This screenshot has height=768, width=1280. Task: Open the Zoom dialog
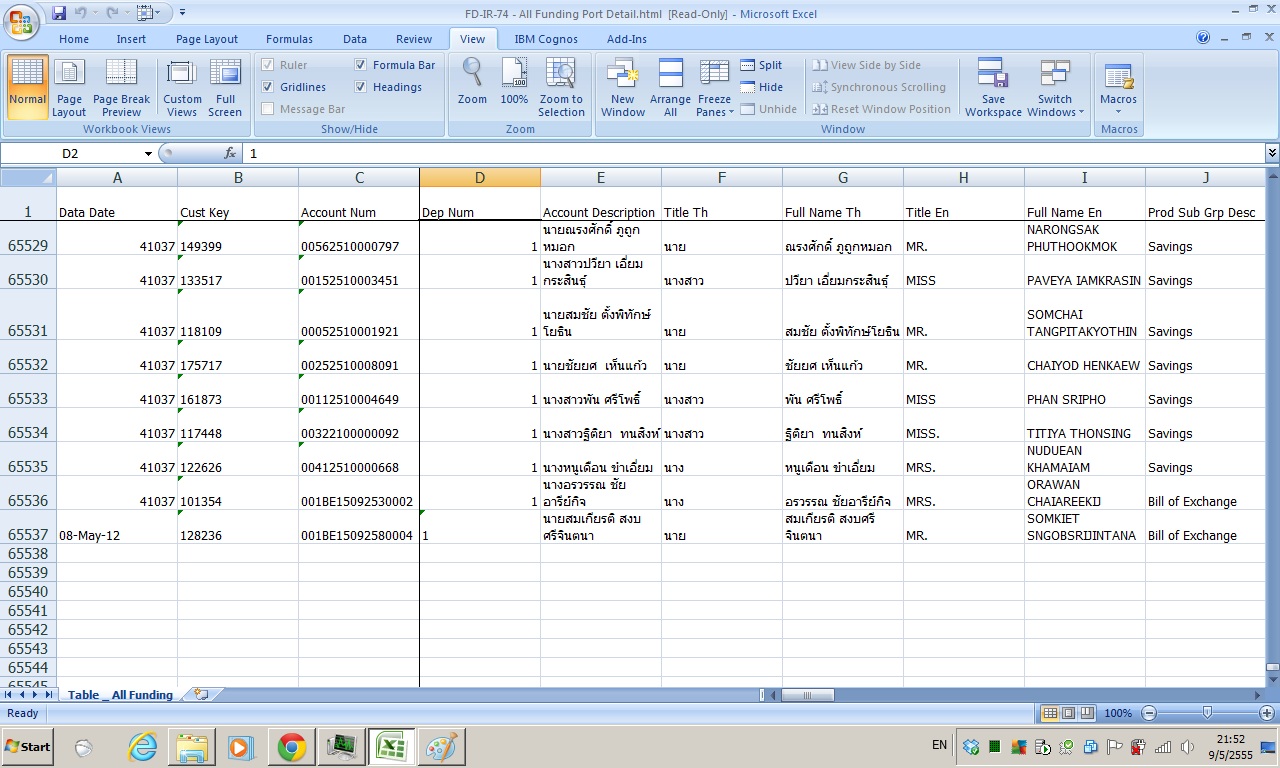click(x=472, y=82)
